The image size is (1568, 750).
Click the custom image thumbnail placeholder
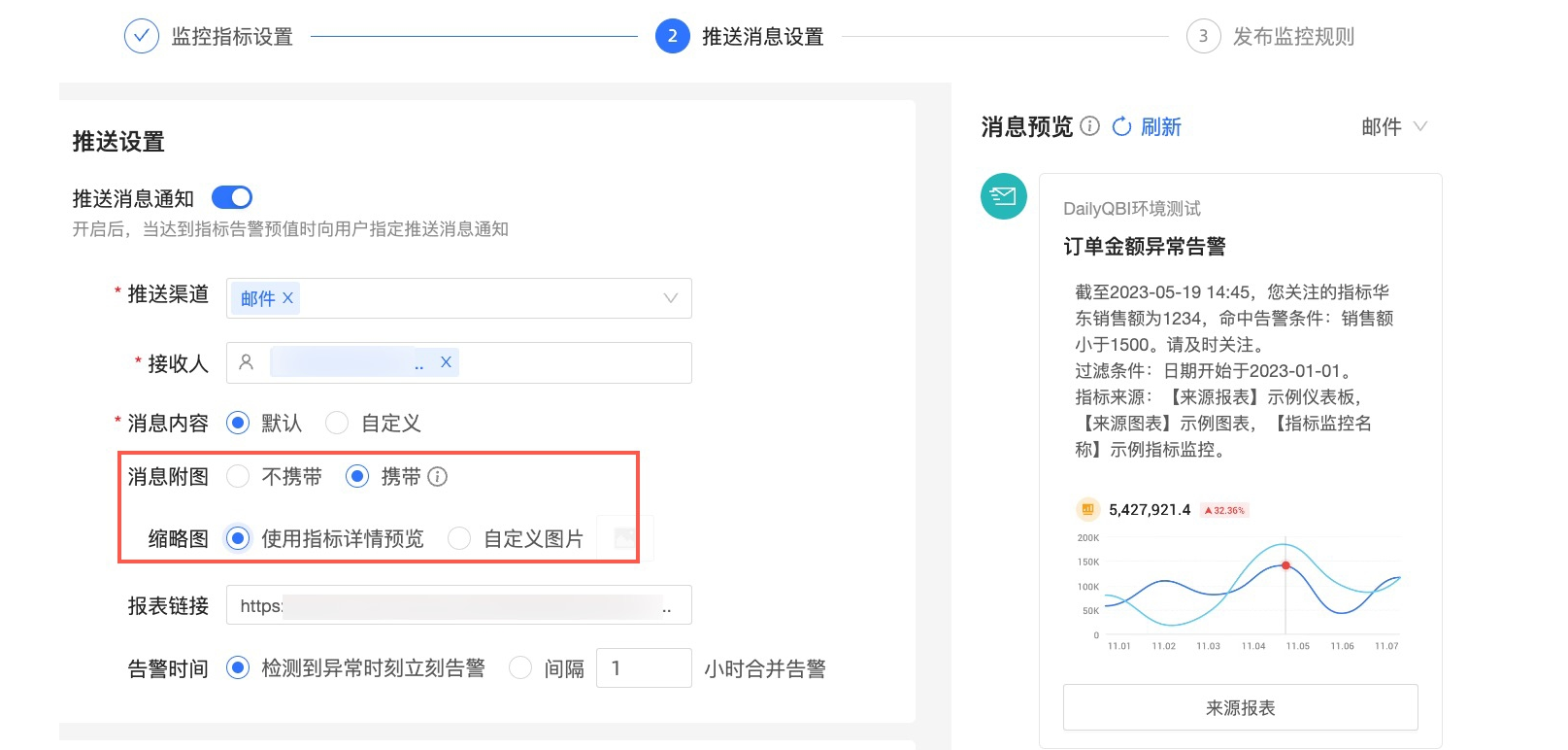(x=624, y=538)
